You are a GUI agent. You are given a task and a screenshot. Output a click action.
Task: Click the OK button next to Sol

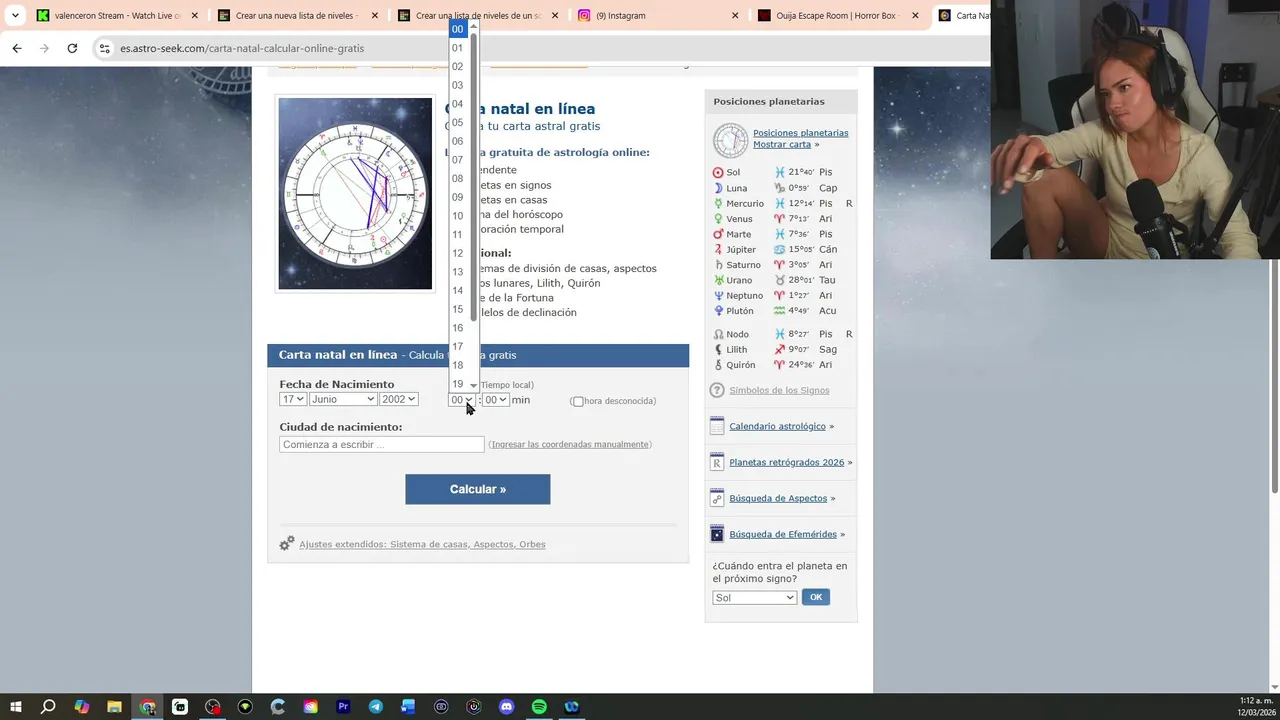(x=816, y=597)
